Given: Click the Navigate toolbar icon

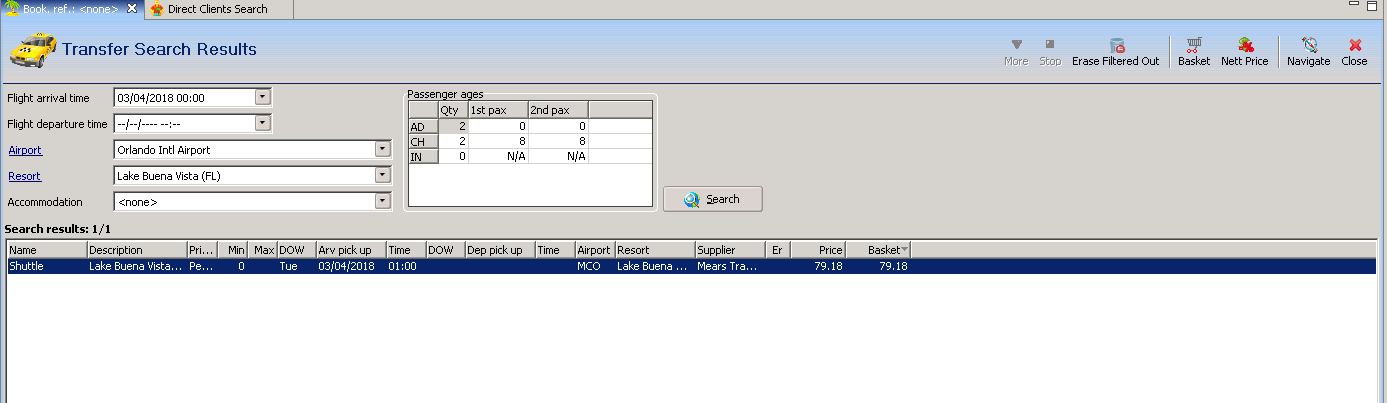Looking at the screenshot, I should 1309,52.
